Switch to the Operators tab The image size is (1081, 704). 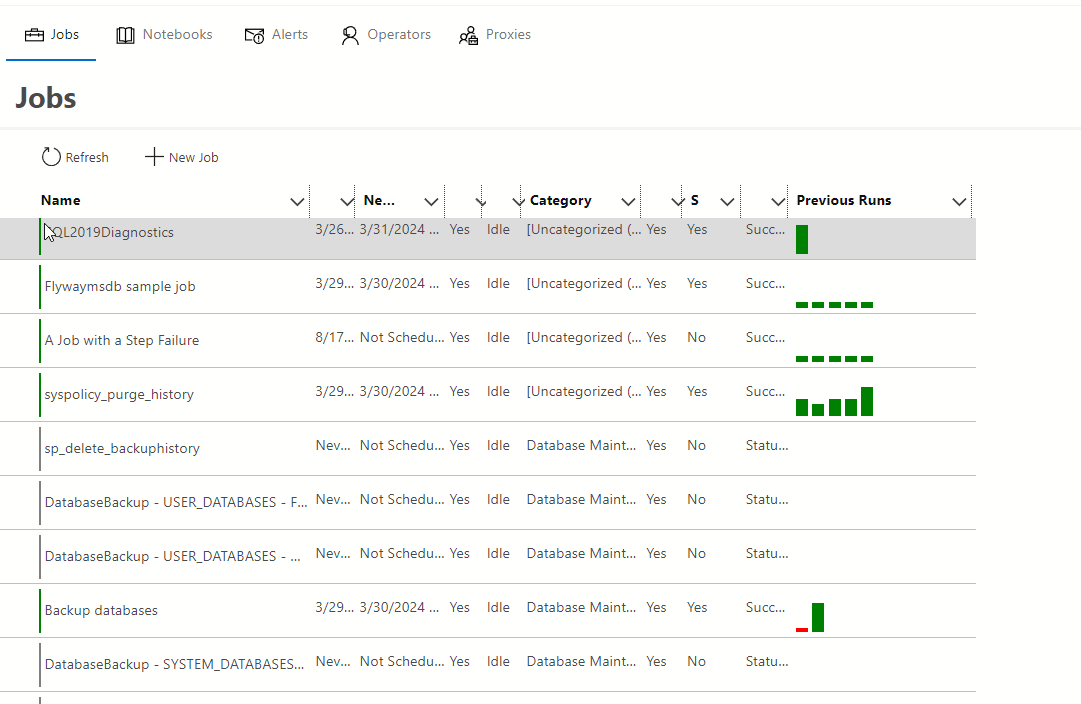click(x=398, y=35)
